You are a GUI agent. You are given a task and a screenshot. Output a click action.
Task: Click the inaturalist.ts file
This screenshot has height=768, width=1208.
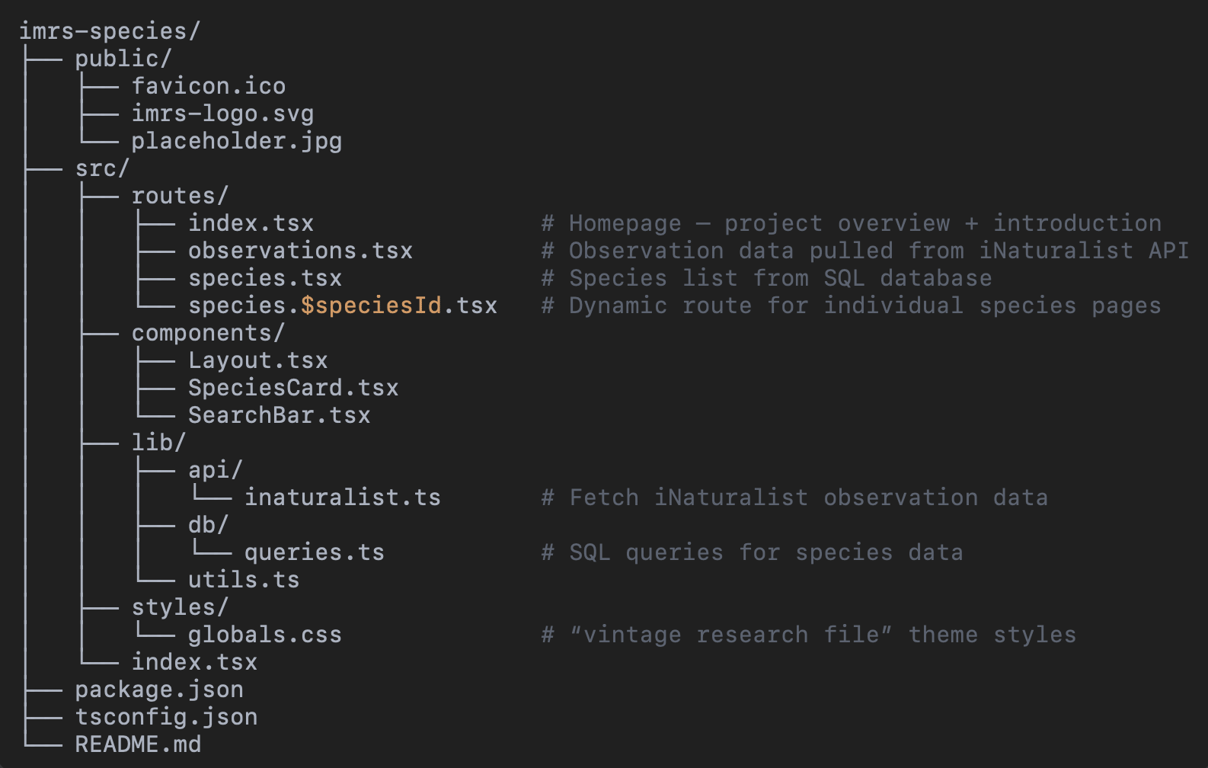342,498
